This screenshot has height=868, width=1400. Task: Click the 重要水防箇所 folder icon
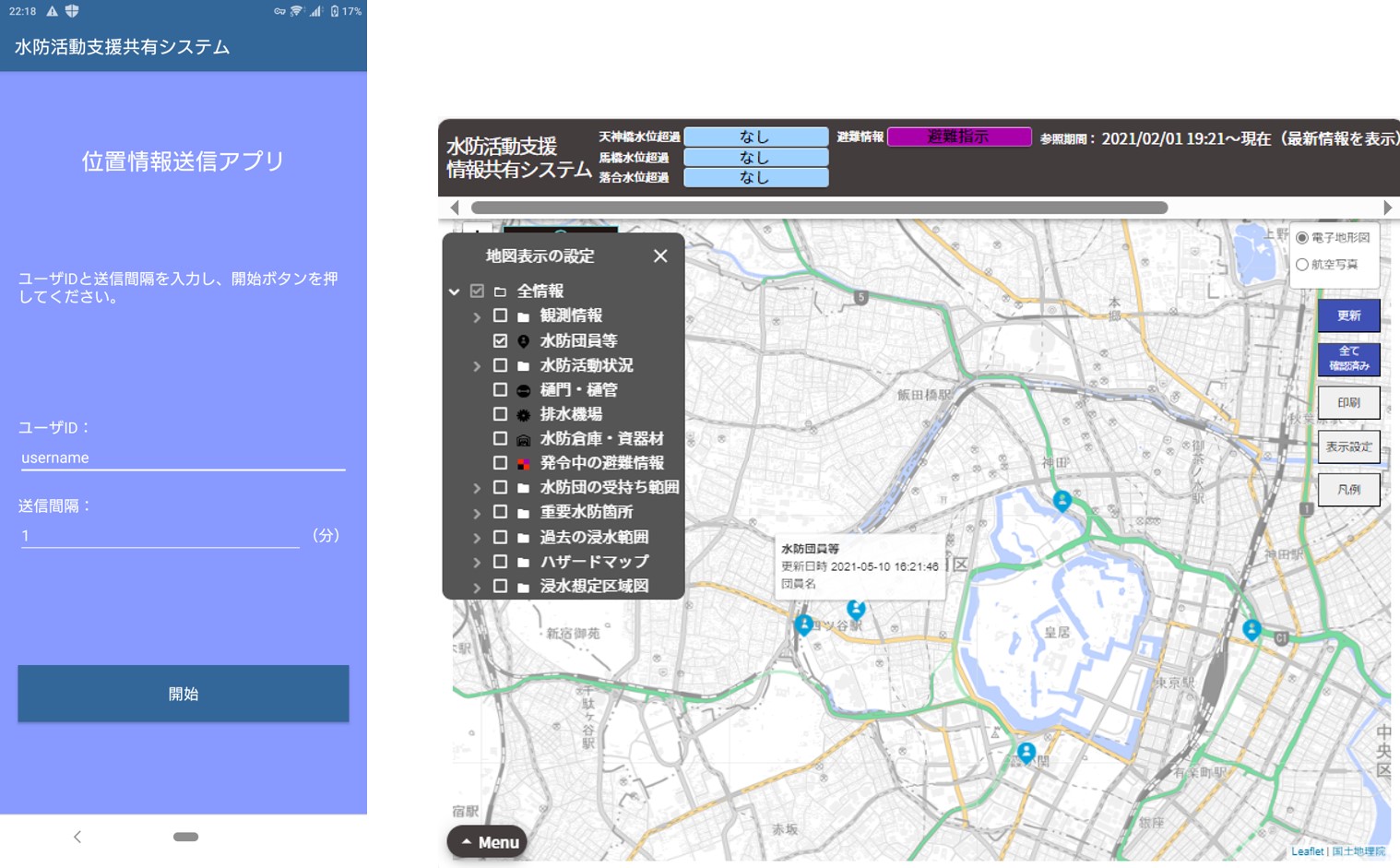pyautogui.click(x=523, y=513)
